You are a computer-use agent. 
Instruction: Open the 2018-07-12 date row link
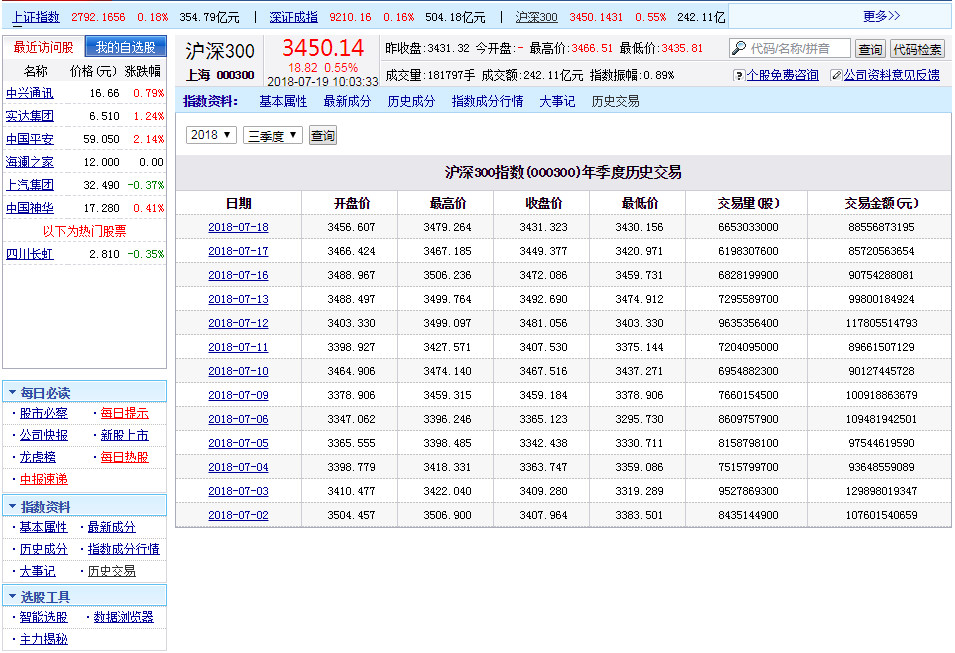[238, 323]
